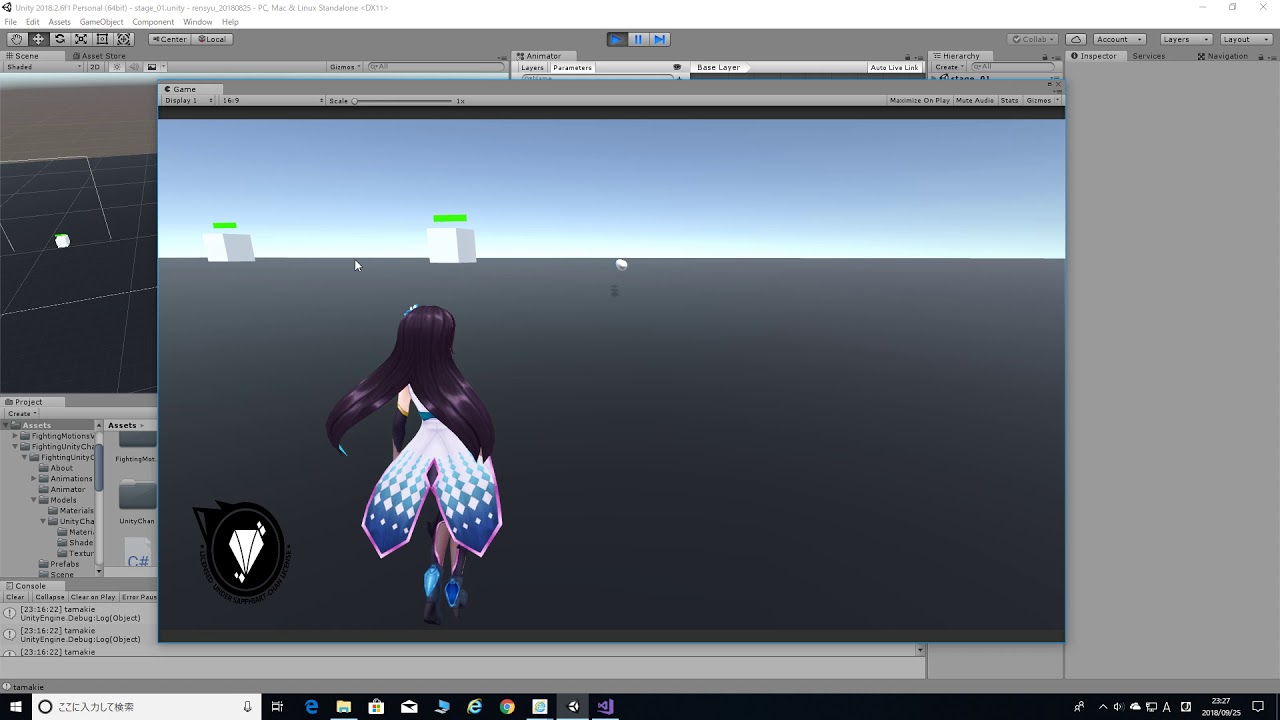The image size is (1280, 720).
Task: Open 16:9 aspect ratio dropdown
Action: pyautogui.click(x=273, y=100)
